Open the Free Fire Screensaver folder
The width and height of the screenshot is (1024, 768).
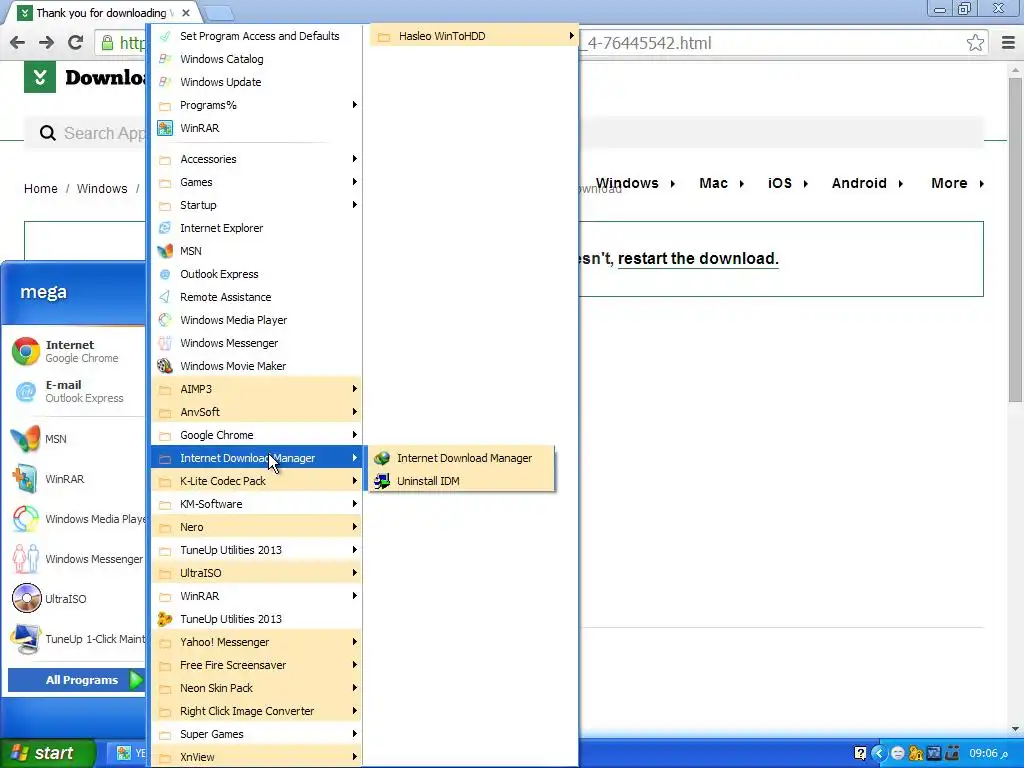point(257,665)
